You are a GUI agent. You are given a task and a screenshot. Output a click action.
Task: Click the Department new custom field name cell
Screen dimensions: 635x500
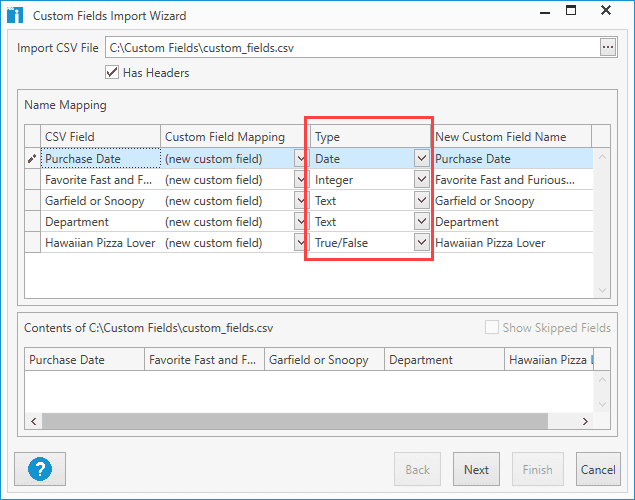(511, 221)
